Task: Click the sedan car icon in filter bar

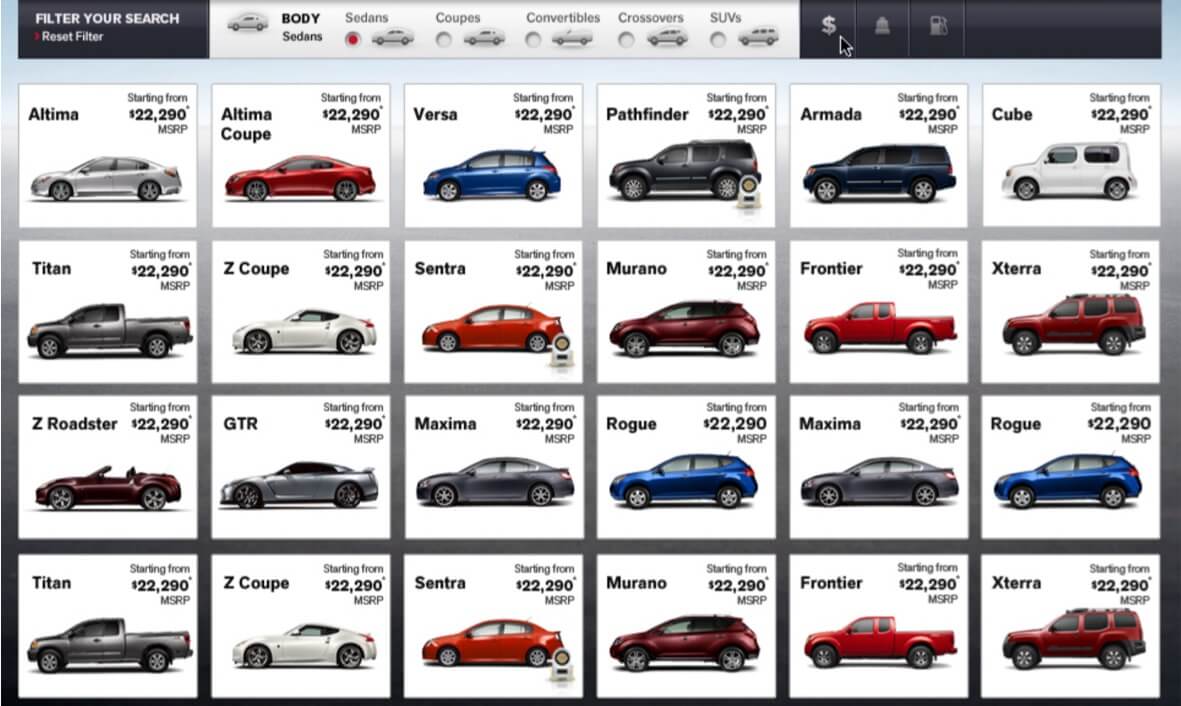Action: click(x=393, y=37)
